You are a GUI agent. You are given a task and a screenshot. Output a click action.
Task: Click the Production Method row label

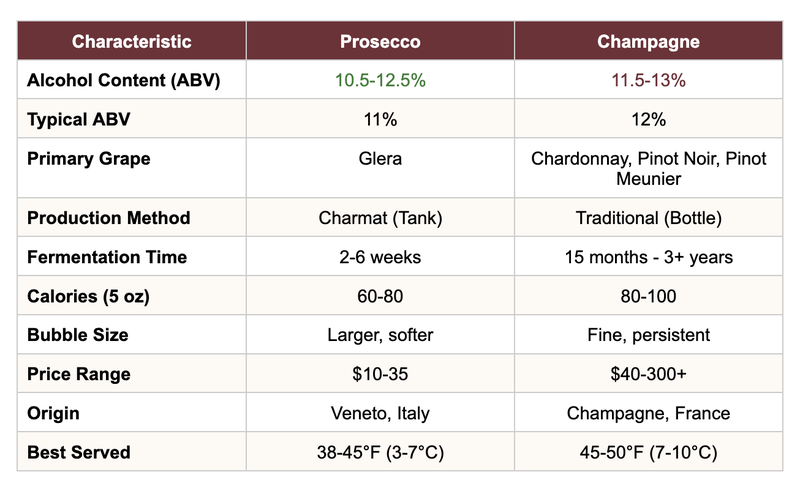click(109, 218)
